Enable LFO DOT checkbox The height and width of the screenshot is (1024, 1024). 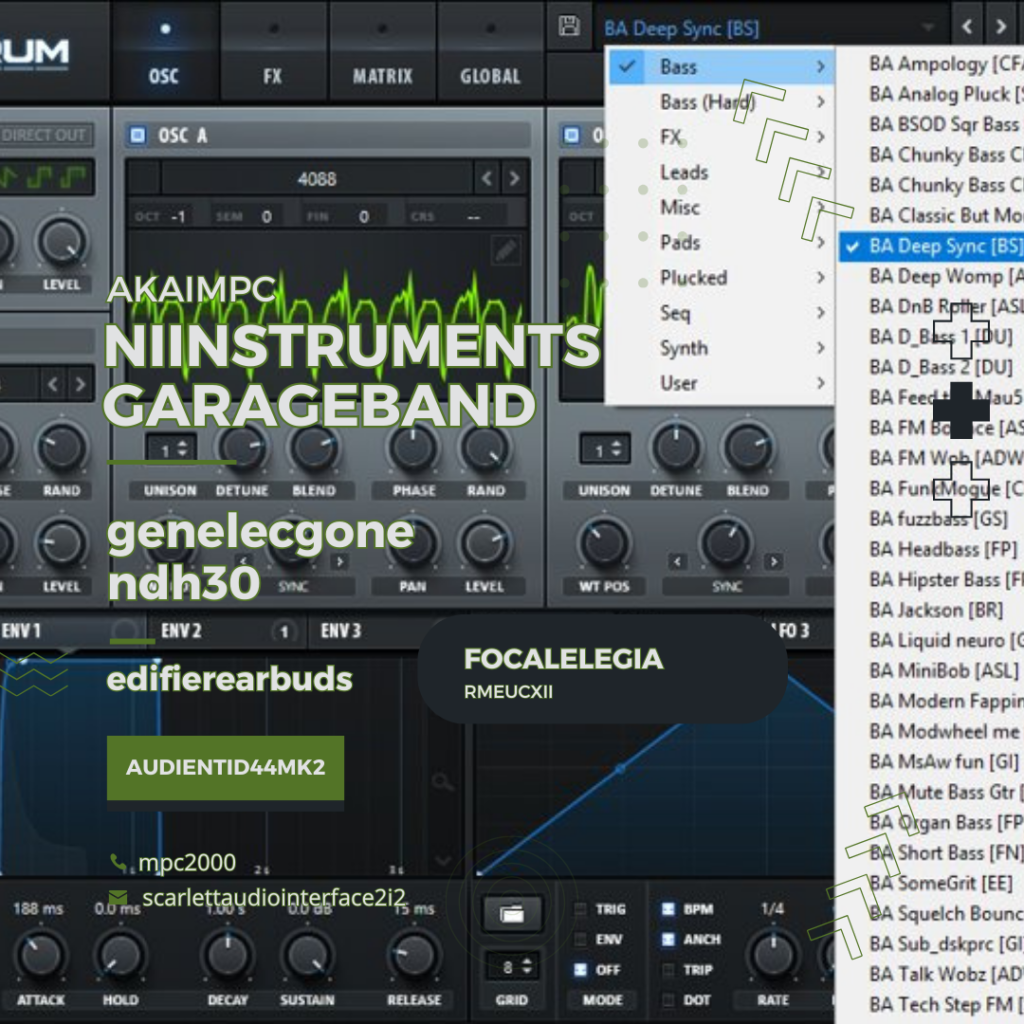(668, 1000)
